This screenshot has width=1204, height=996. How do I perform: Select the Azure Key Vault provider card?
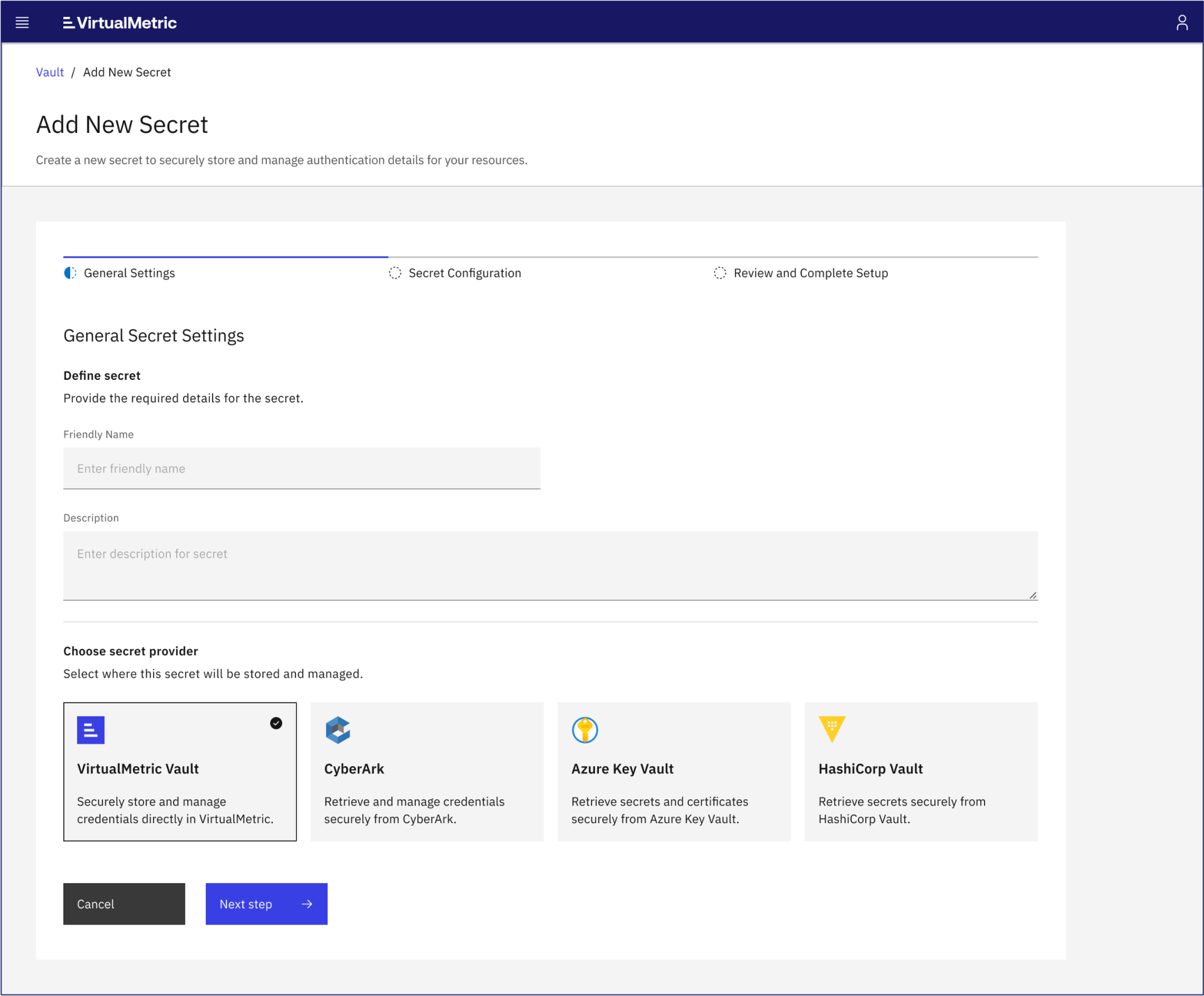pos(673,771)
